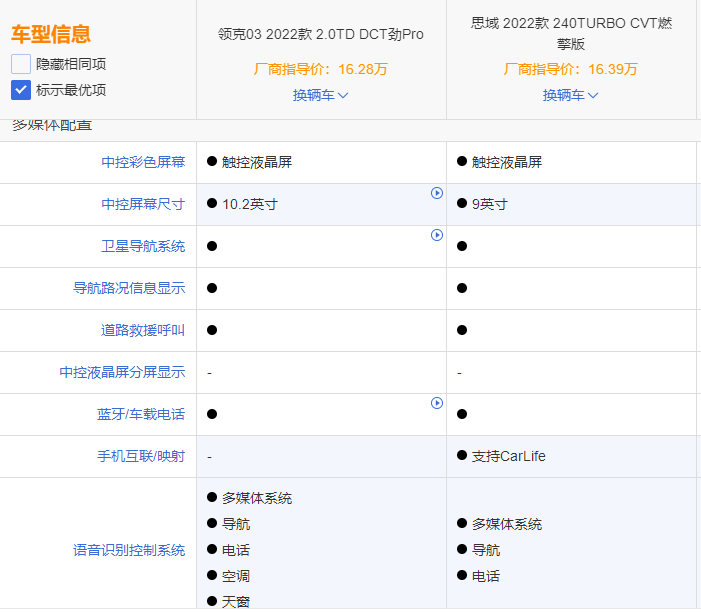This screenshot has height=613, width=701.
Task: Click the 语音识别控制系统 label
Action: [129, 550]
